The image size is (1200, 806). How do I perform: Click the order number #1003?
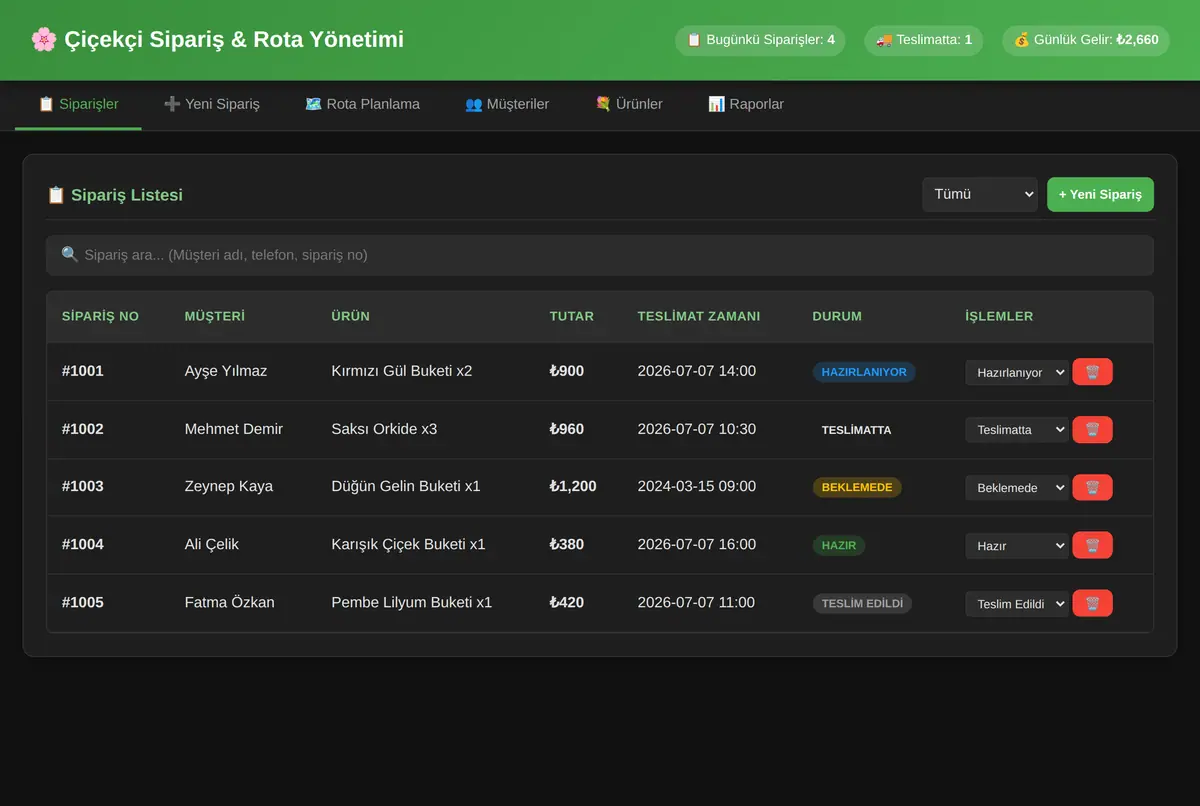[83, 487]
